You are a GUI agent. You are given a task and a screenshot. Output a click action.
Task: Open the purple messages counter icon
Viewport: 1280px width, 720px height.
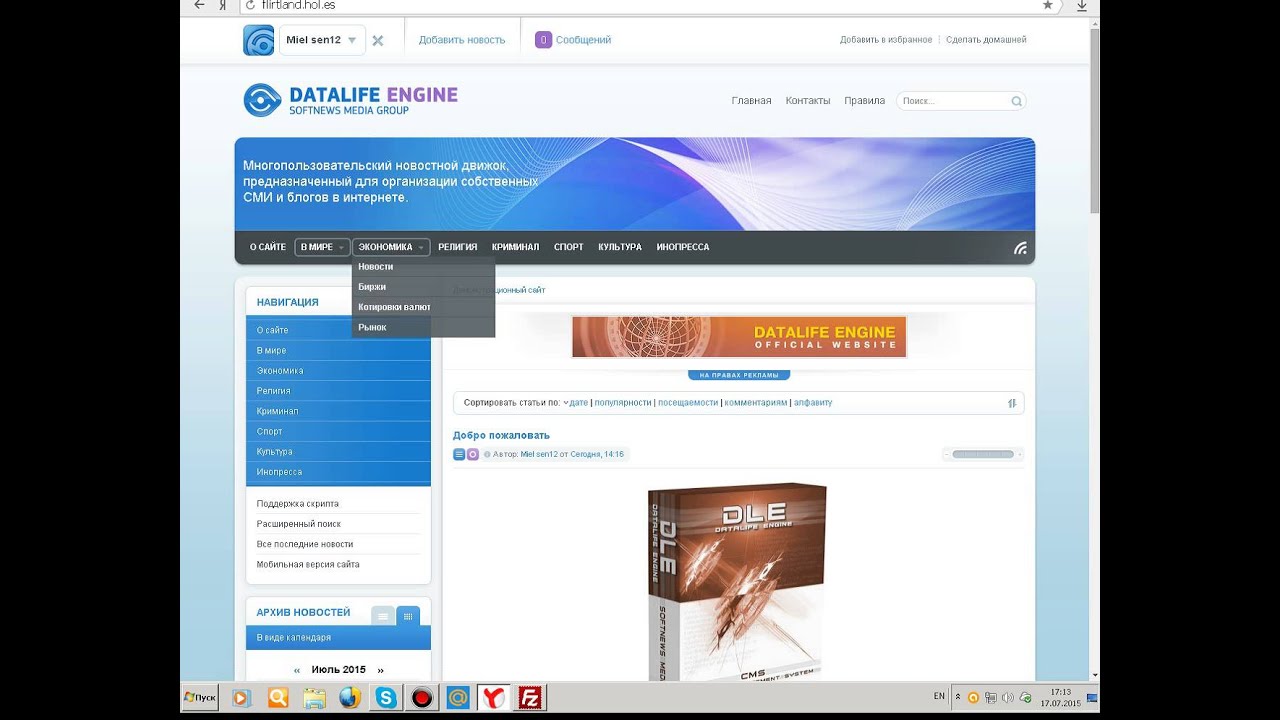coord(543,40)
